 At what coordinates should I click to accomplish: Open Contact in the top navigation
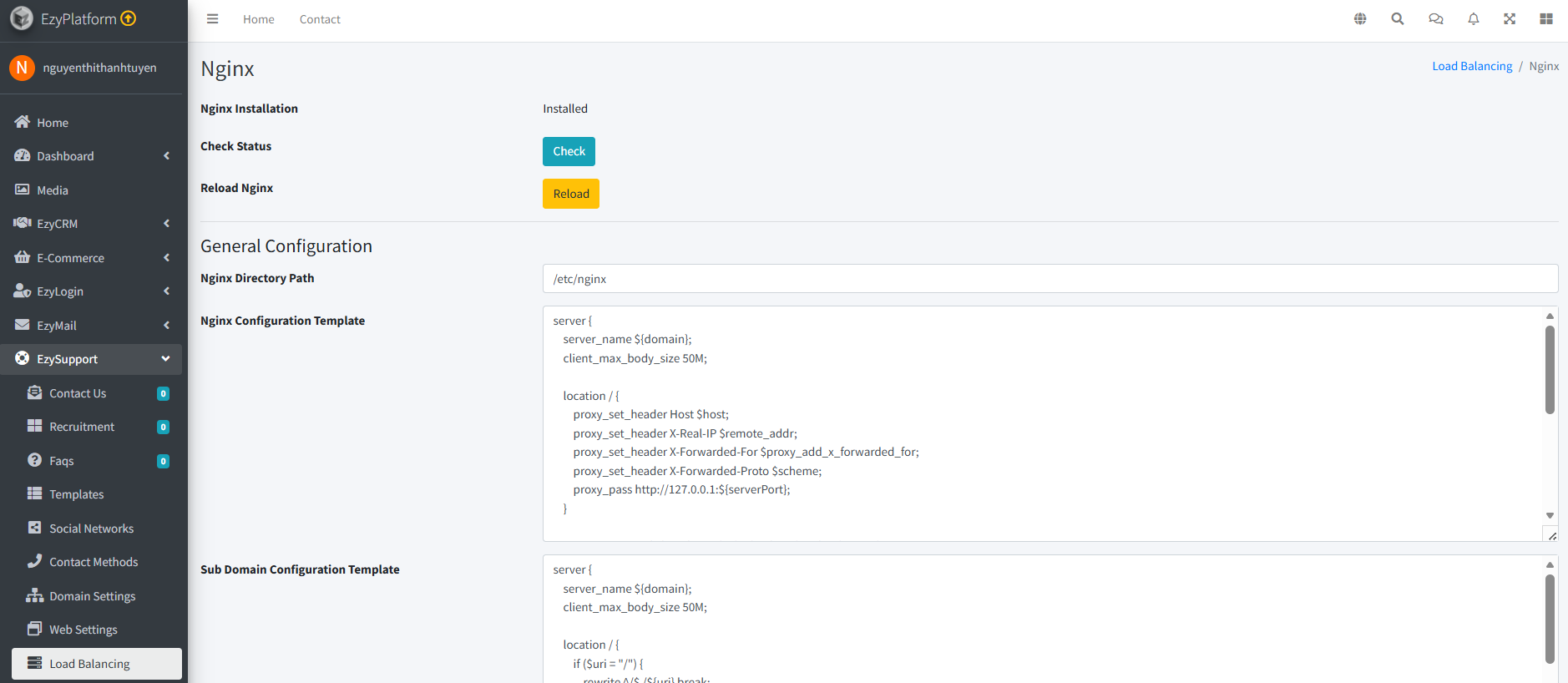pos(320,19)
